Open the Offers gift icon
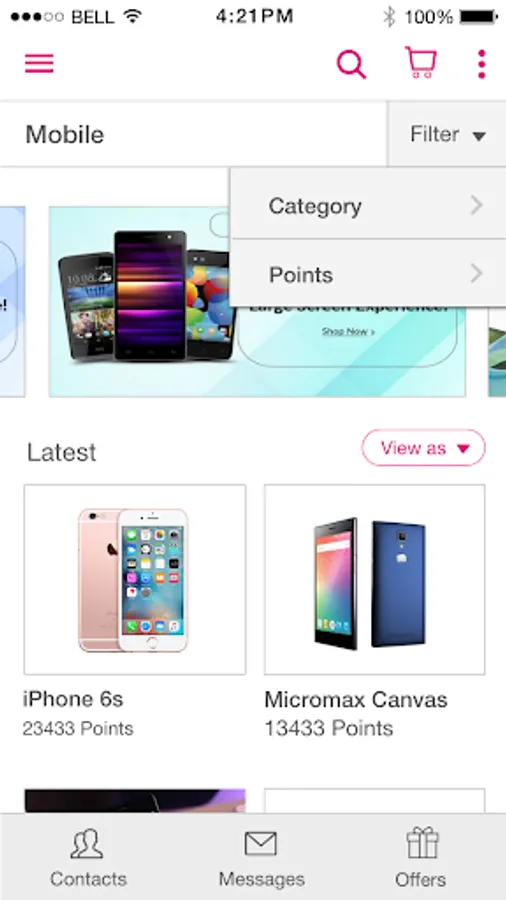 click(422, 843)
